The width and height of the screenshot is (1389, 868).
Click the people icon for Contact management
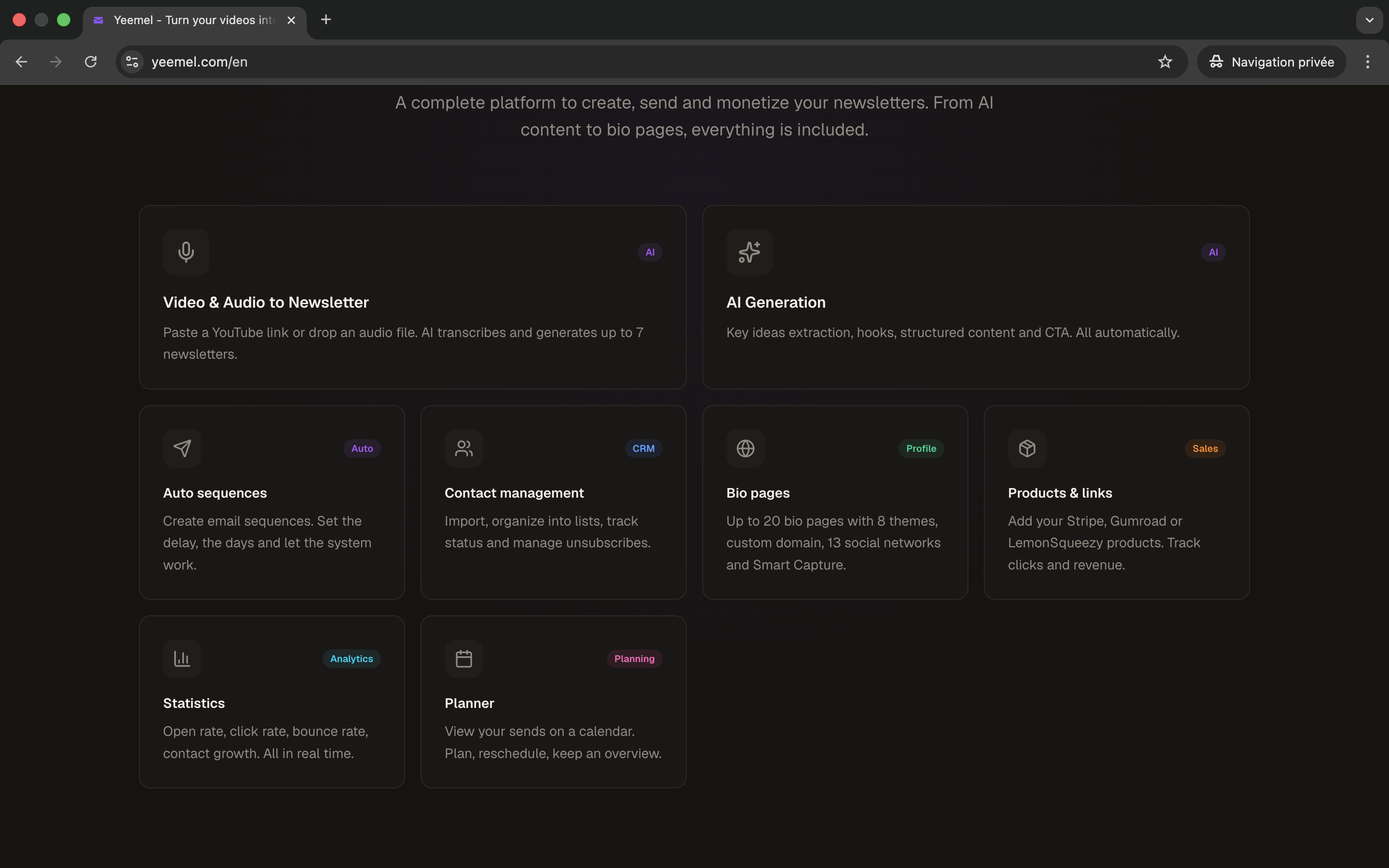(x=464, y=448)
